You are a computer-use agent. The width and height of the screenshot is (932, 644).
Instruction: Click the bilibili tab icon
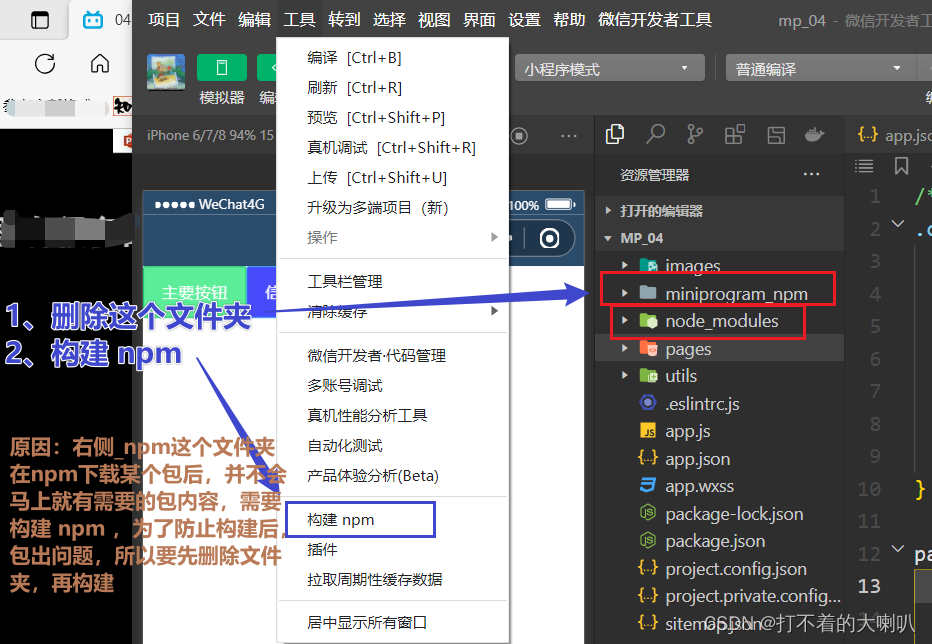(x=93, y=20)
